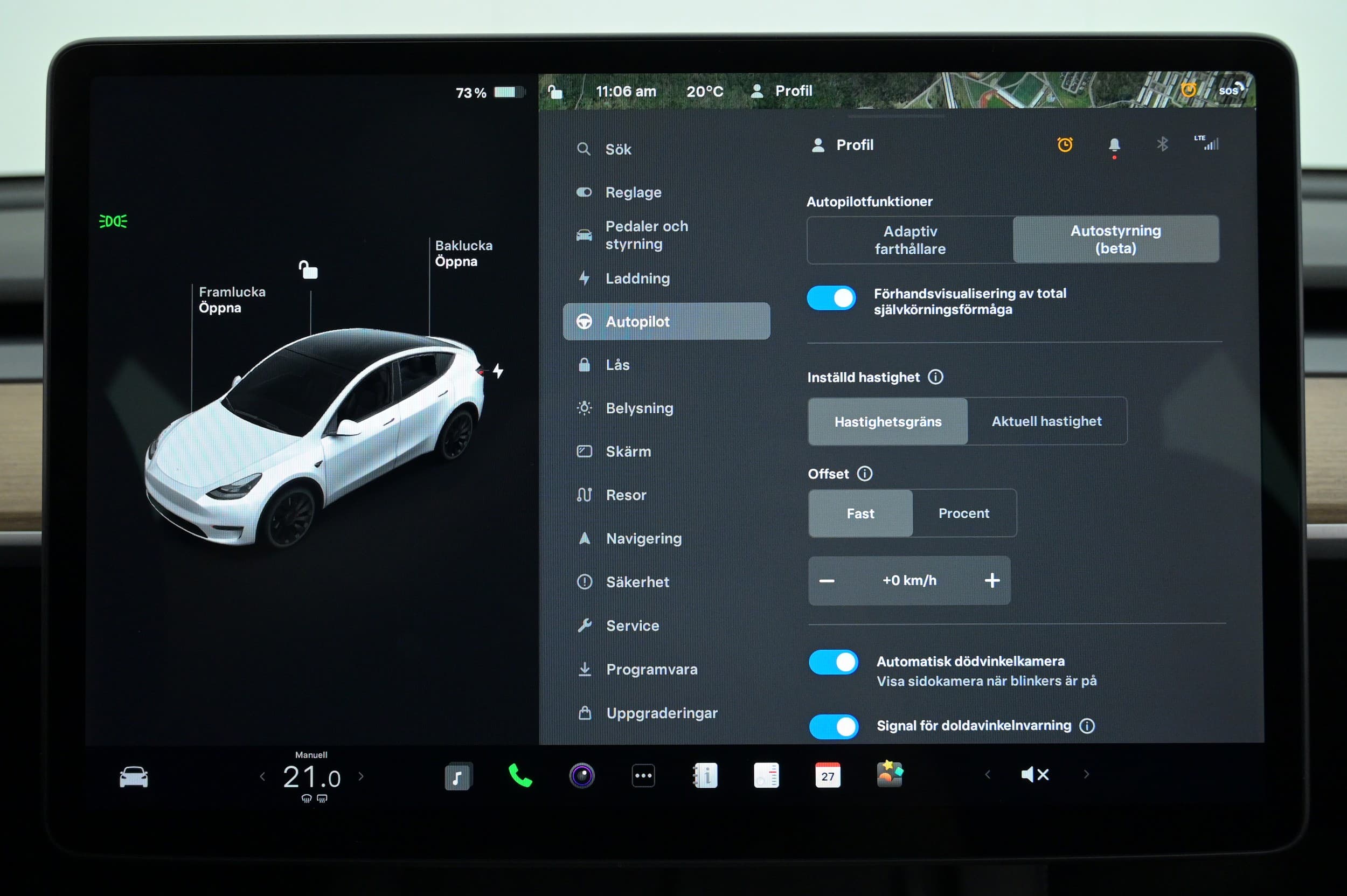Open Framlucka Öppna front trunk

232,300
